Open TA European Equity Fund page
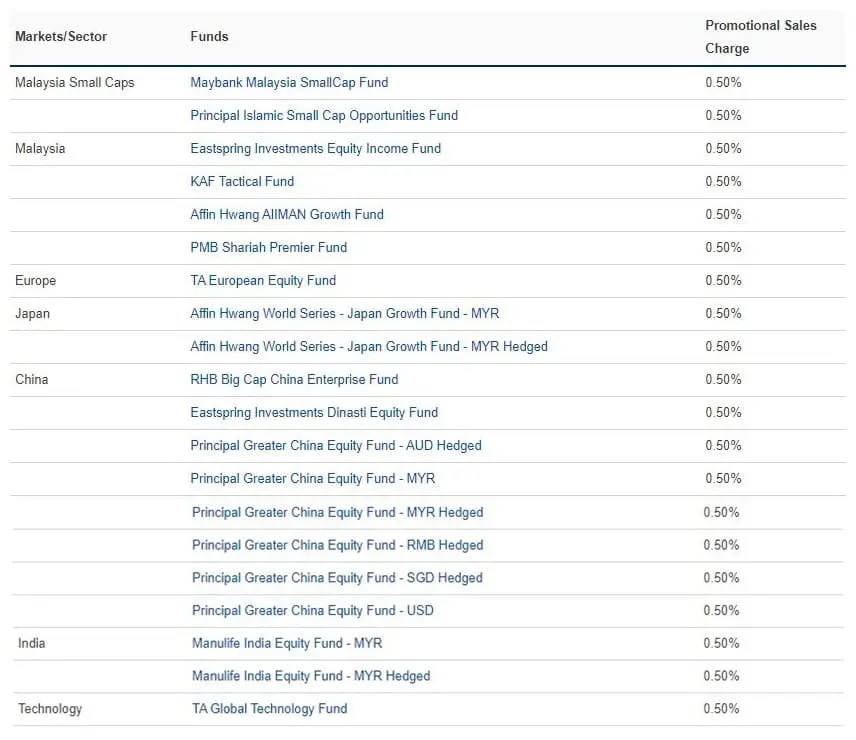 click(x=263, y=281)
